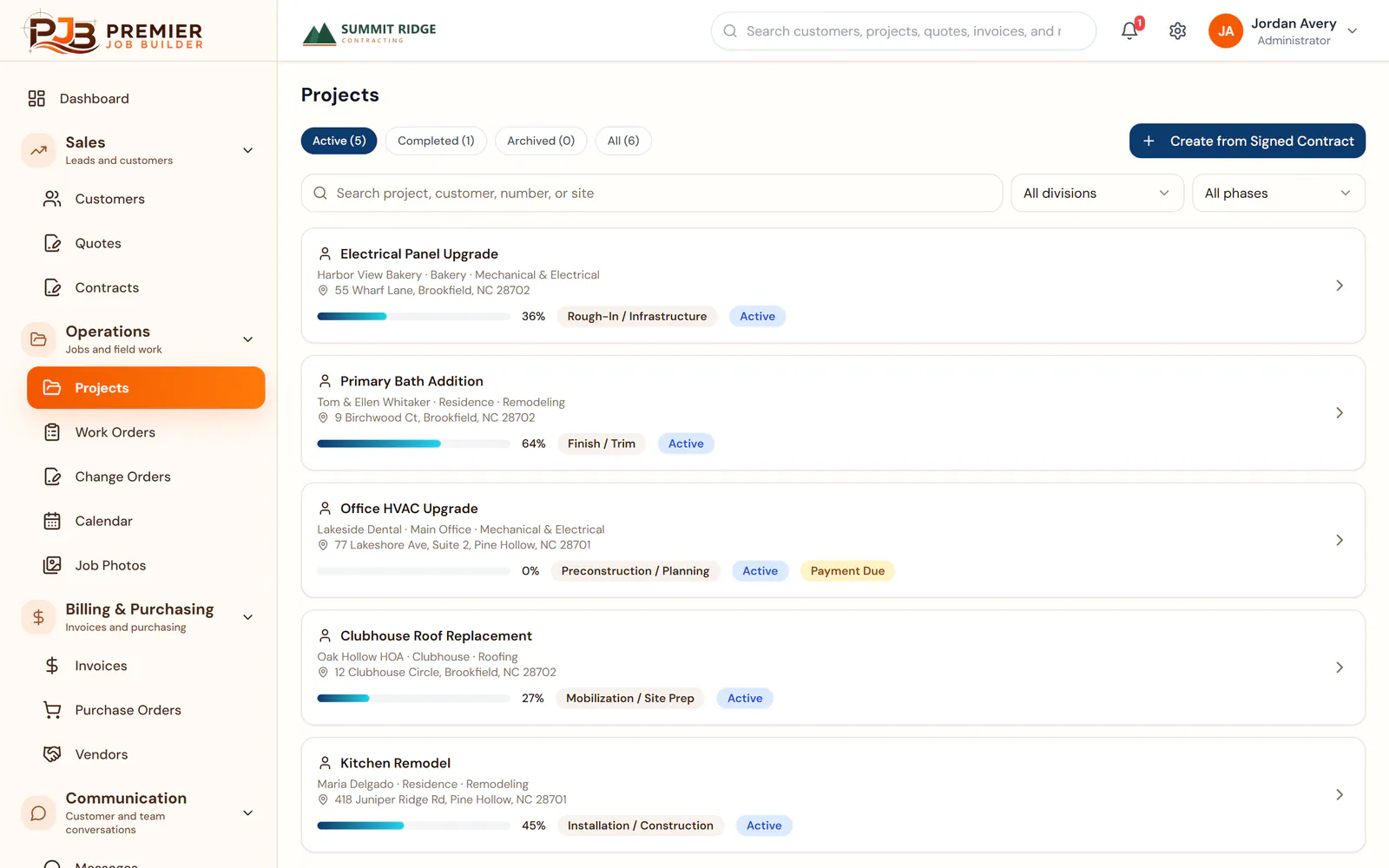This screenshot has width=1389, height=868.
Task: Click the Communication chat-bubble icon
Action: (38, 813)
